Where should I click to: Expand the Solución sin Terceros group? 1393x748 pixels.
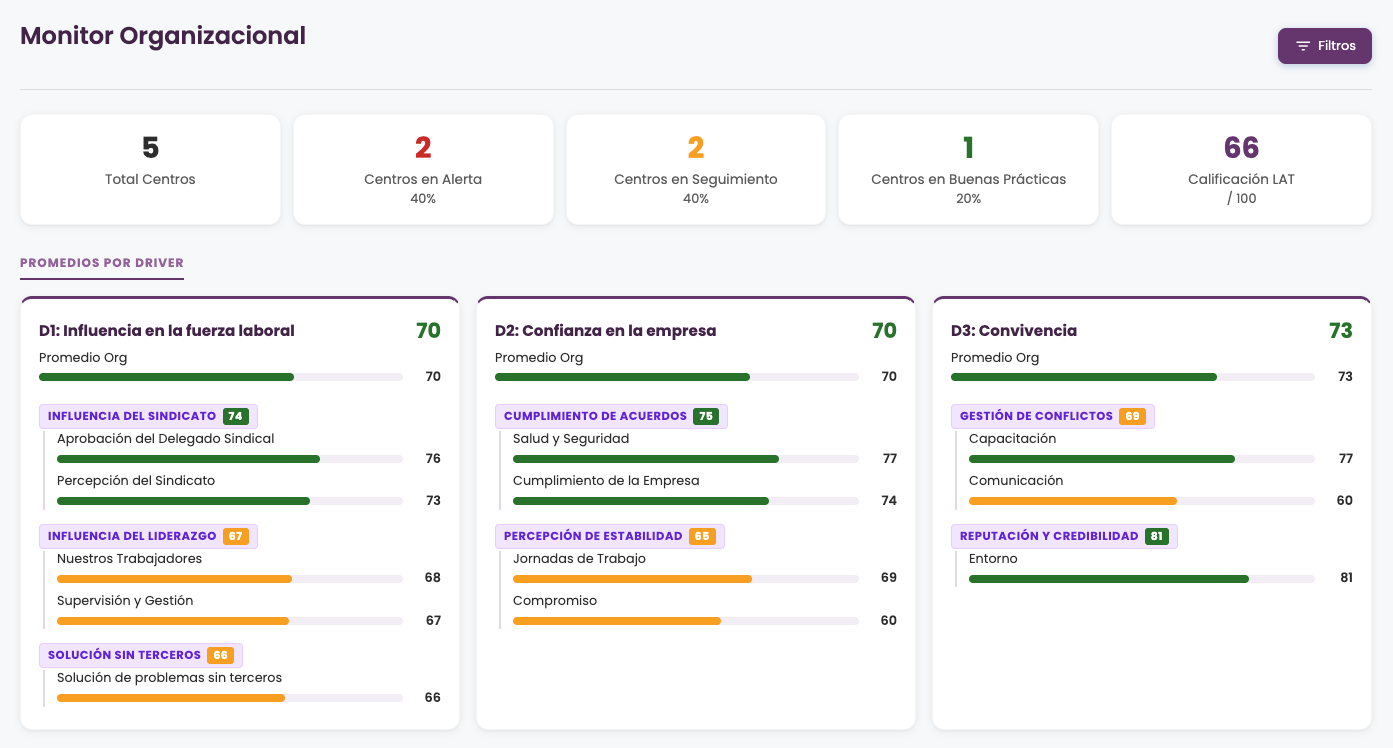click(141, 656)
